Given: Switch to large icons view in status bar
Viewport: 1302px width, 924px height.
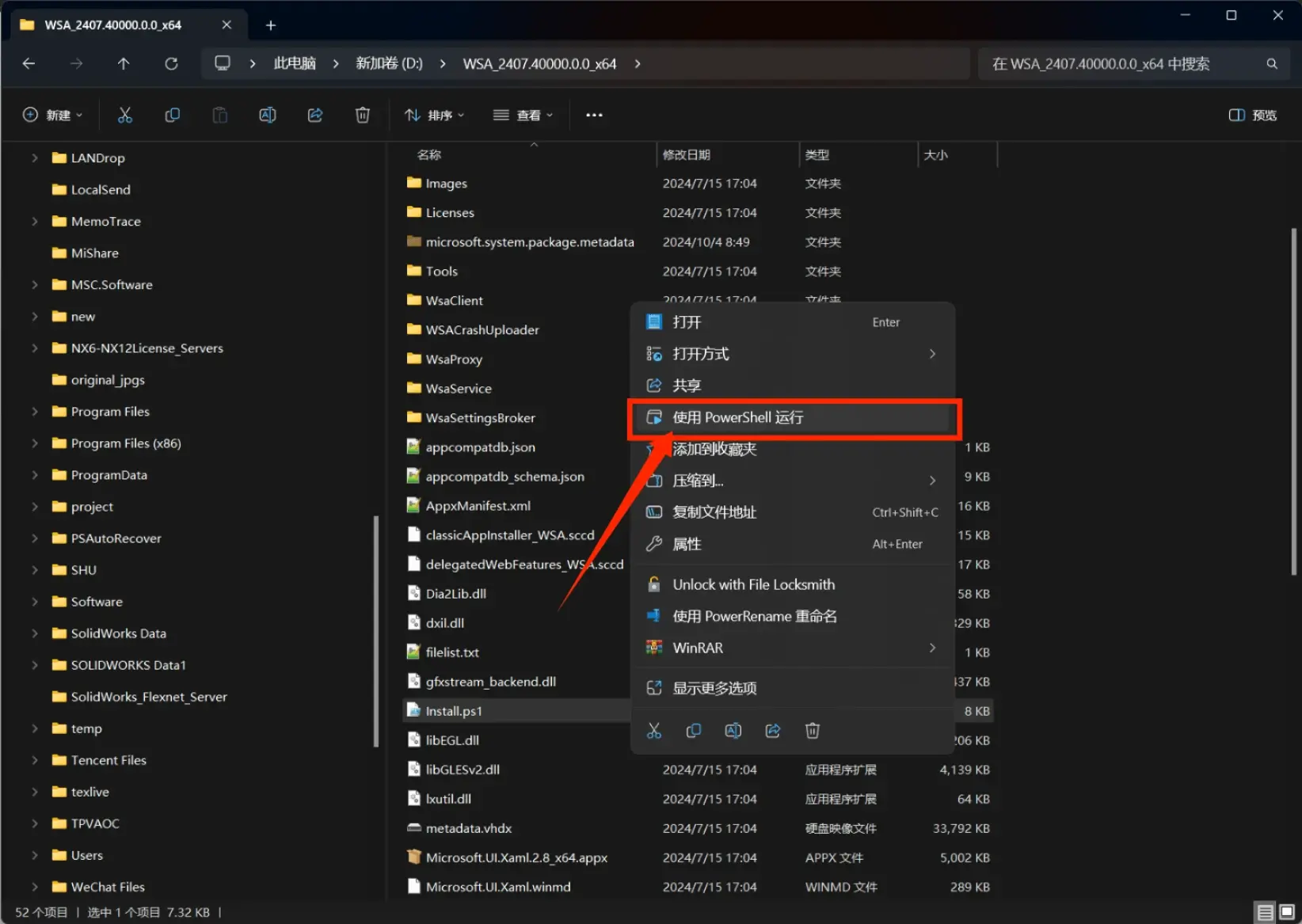Looking at the screenshot, I should [x=1287, y=912].
